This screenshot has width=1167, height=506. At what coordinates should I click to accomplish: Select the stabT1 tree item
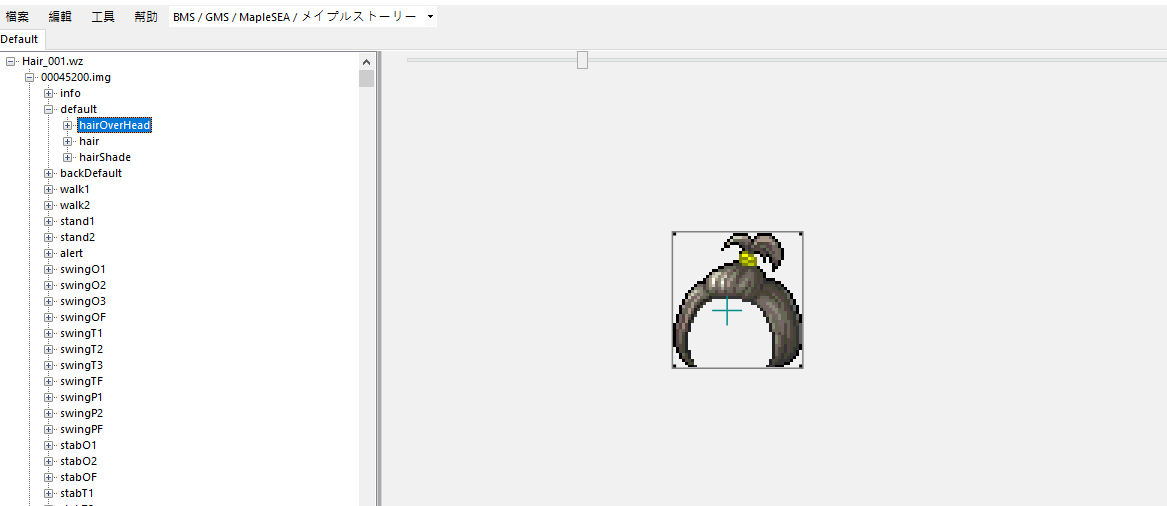click(77, 493)
